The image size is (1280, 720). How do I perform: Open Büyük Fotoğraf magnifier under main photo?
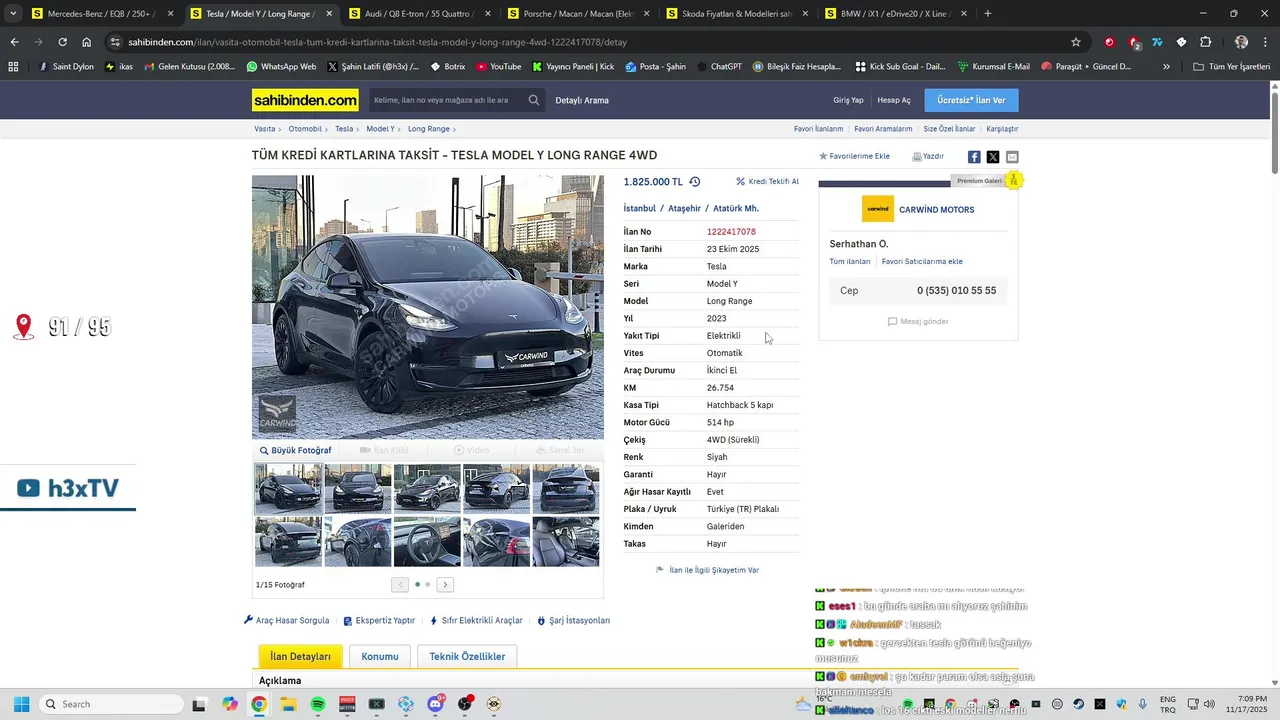(264, 451)
